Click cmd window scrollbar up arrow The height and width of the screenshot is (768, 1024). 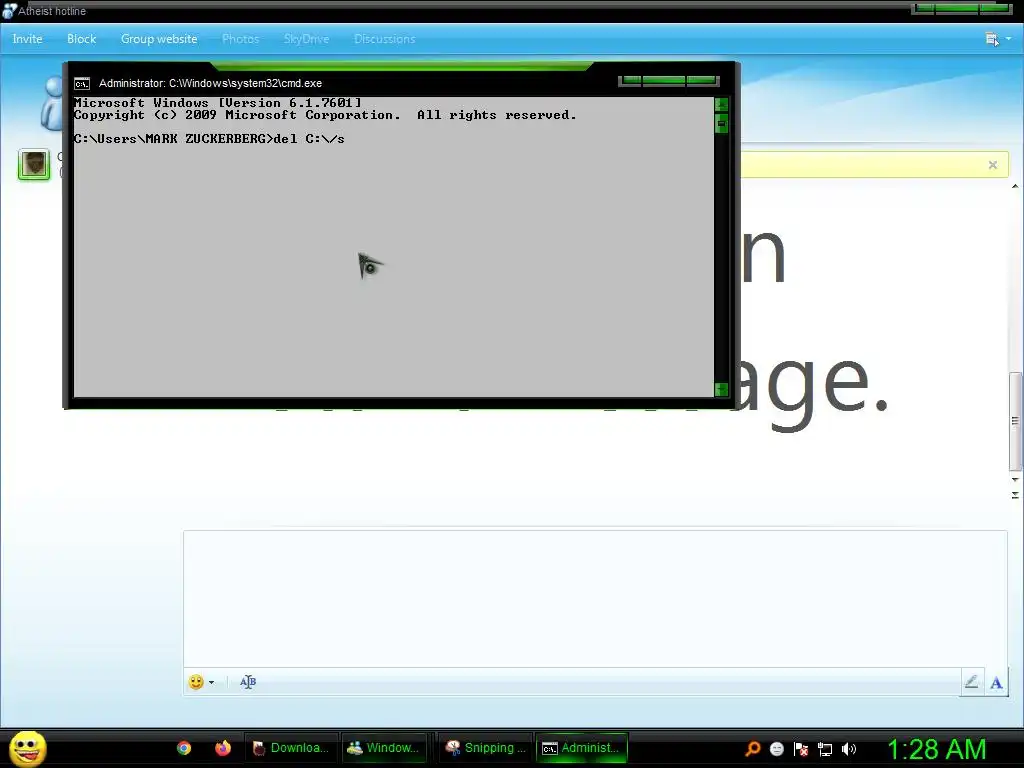point(721,104)
